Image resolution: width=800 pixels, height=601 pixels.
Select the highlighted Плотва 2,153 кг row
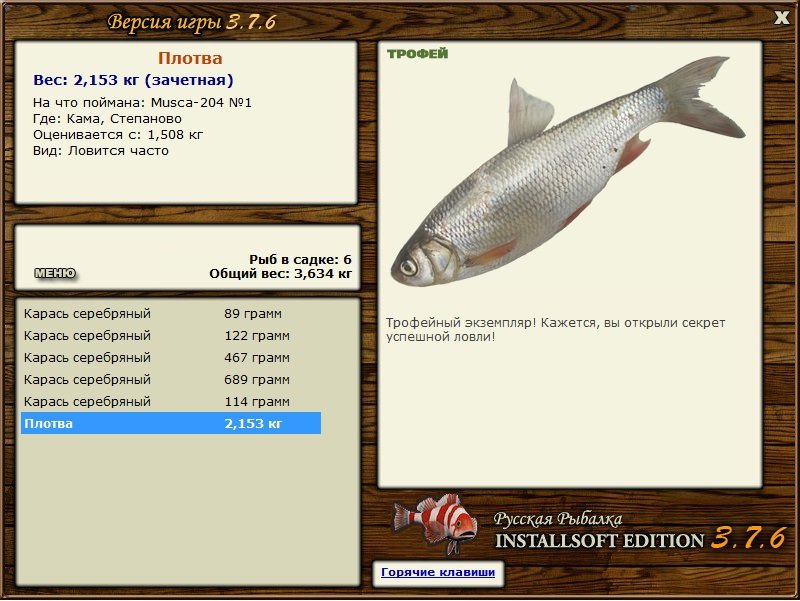point(171,423)
